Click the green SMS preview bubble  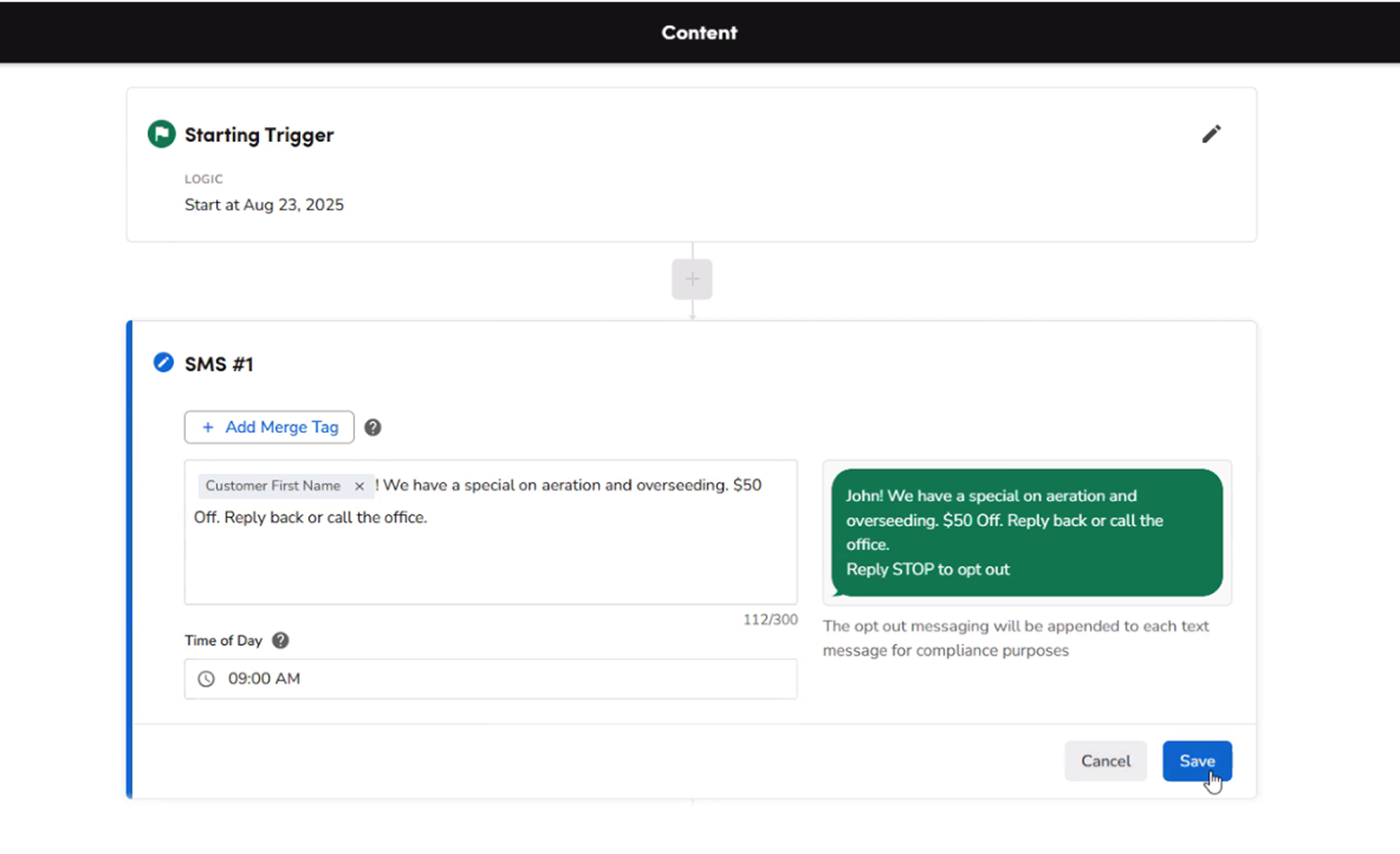click(x=1026, y=532)
